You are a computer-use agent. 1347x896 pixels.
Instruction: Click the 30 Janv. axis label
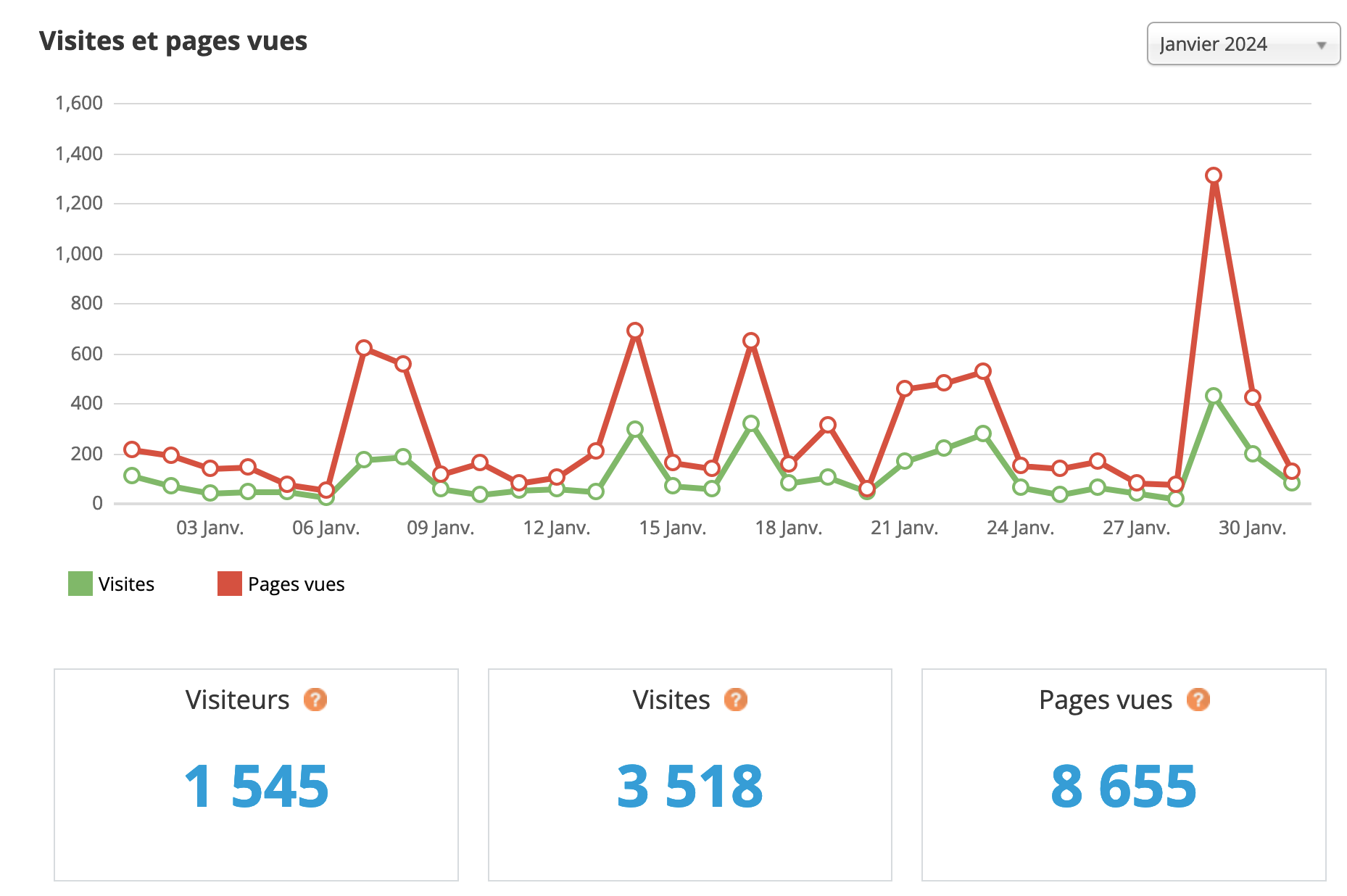point(1253,528)
